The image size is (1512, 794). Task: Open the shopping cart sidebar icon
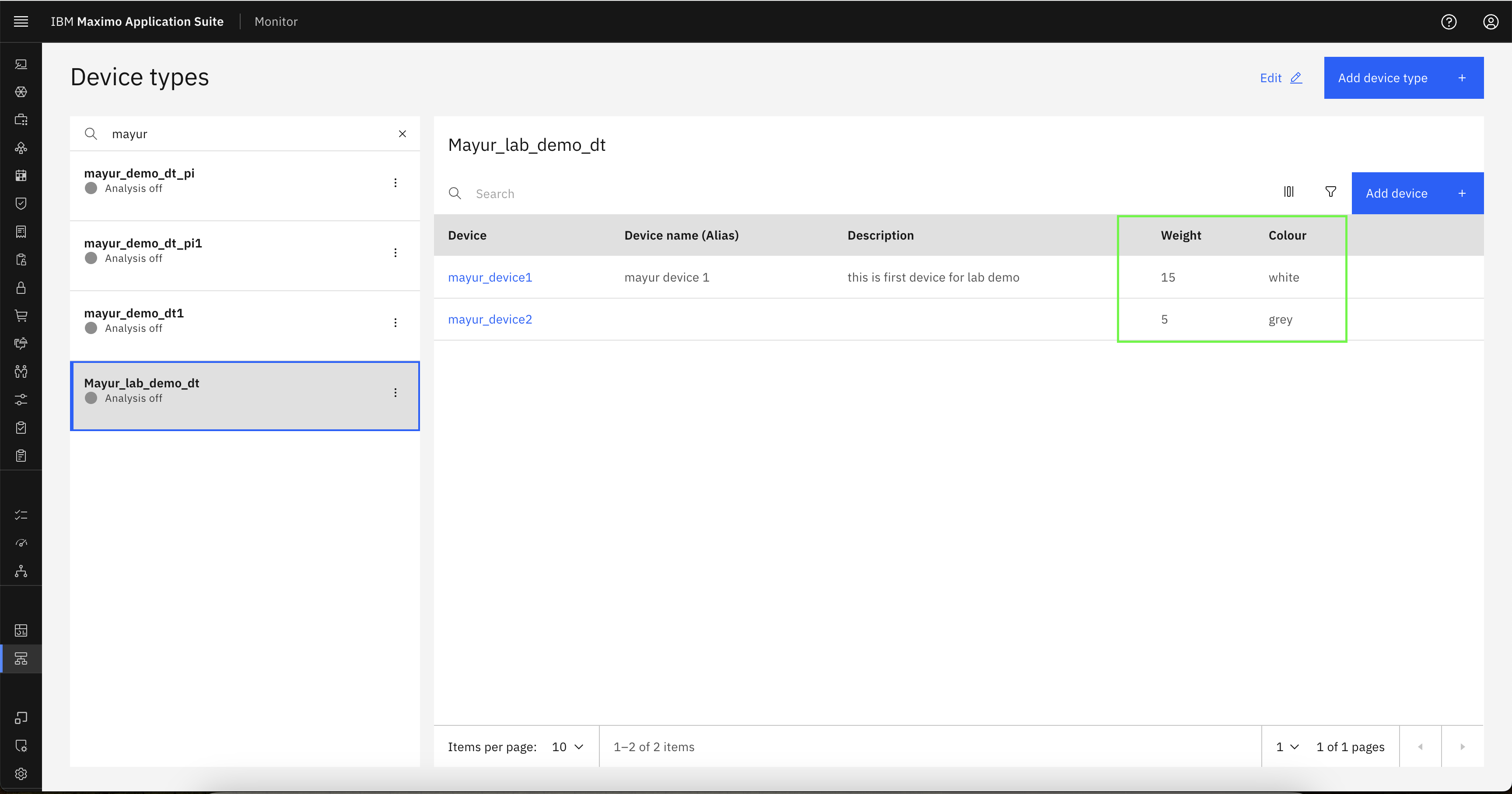pos(21,316)
